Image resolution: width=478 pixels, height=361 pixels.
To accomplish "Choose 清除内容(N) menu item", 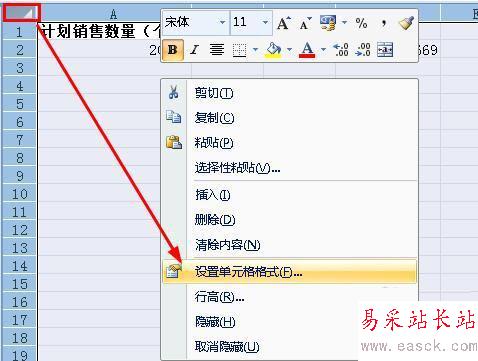I will pyautogui.click(x=289, y=245).
